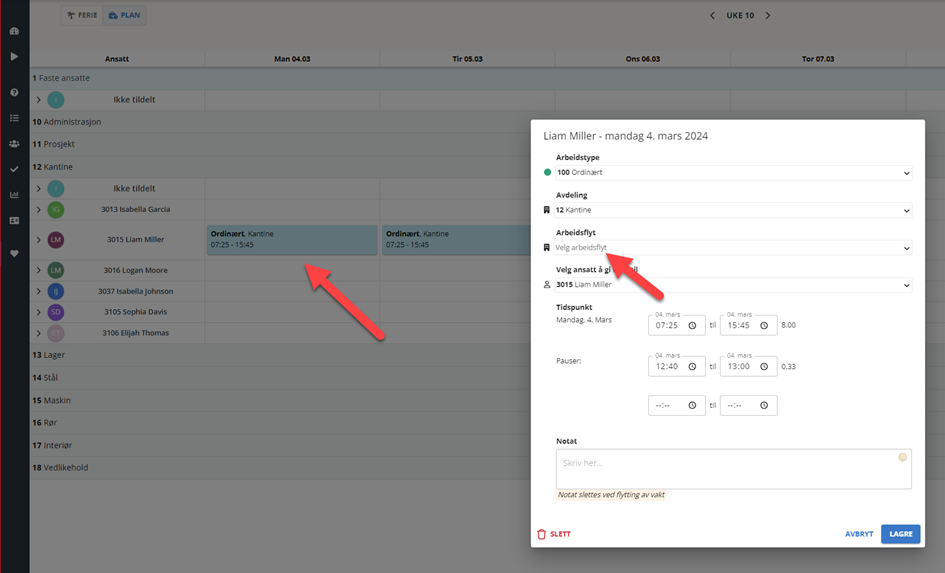
Task: Click Sophia Davis avatar SD
Action: (x=56, y=312)
